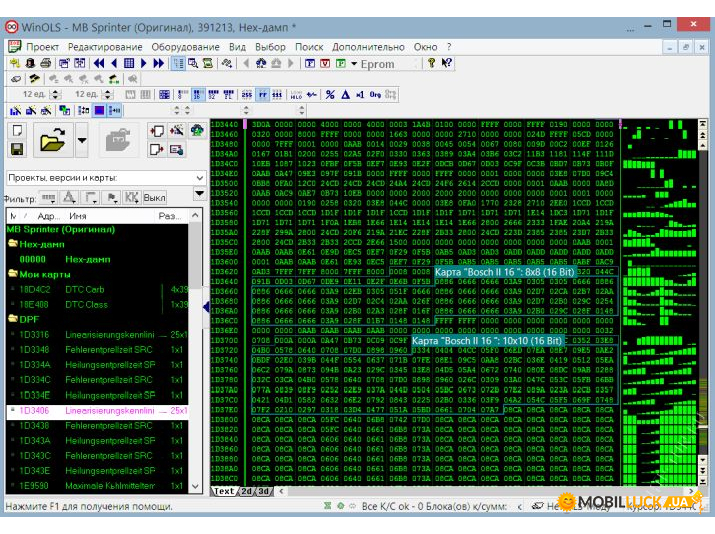Click the percent display icon

[330, 94]
